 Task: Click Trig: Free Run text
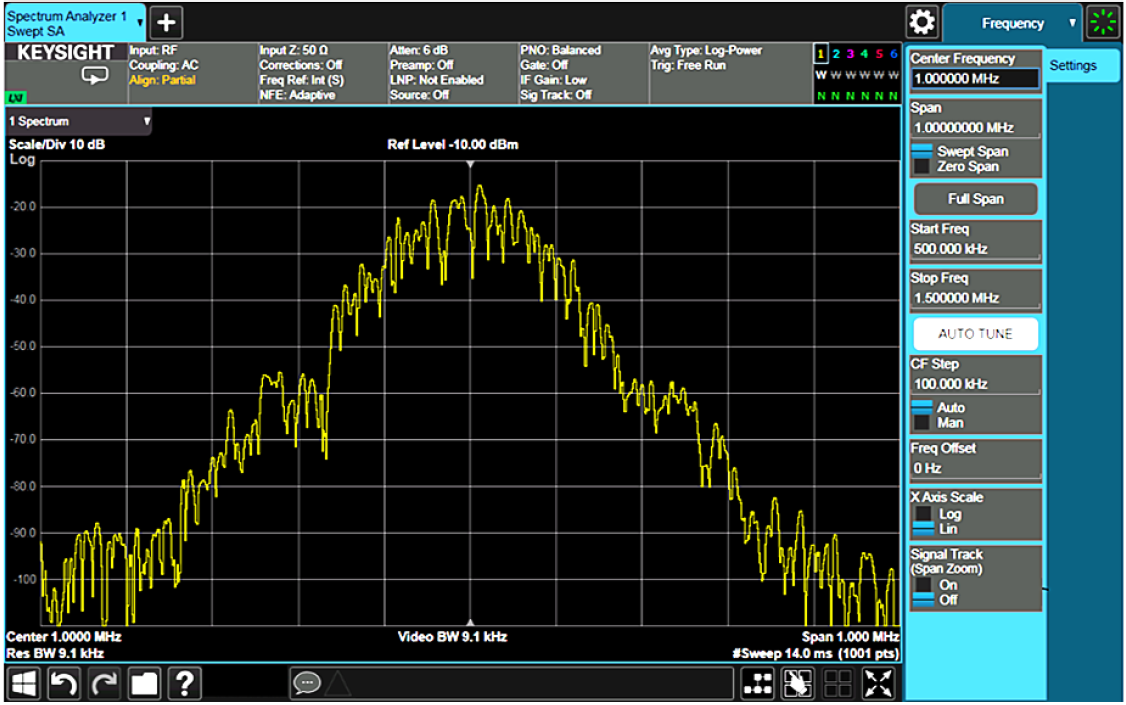click(x=688, y=65)
